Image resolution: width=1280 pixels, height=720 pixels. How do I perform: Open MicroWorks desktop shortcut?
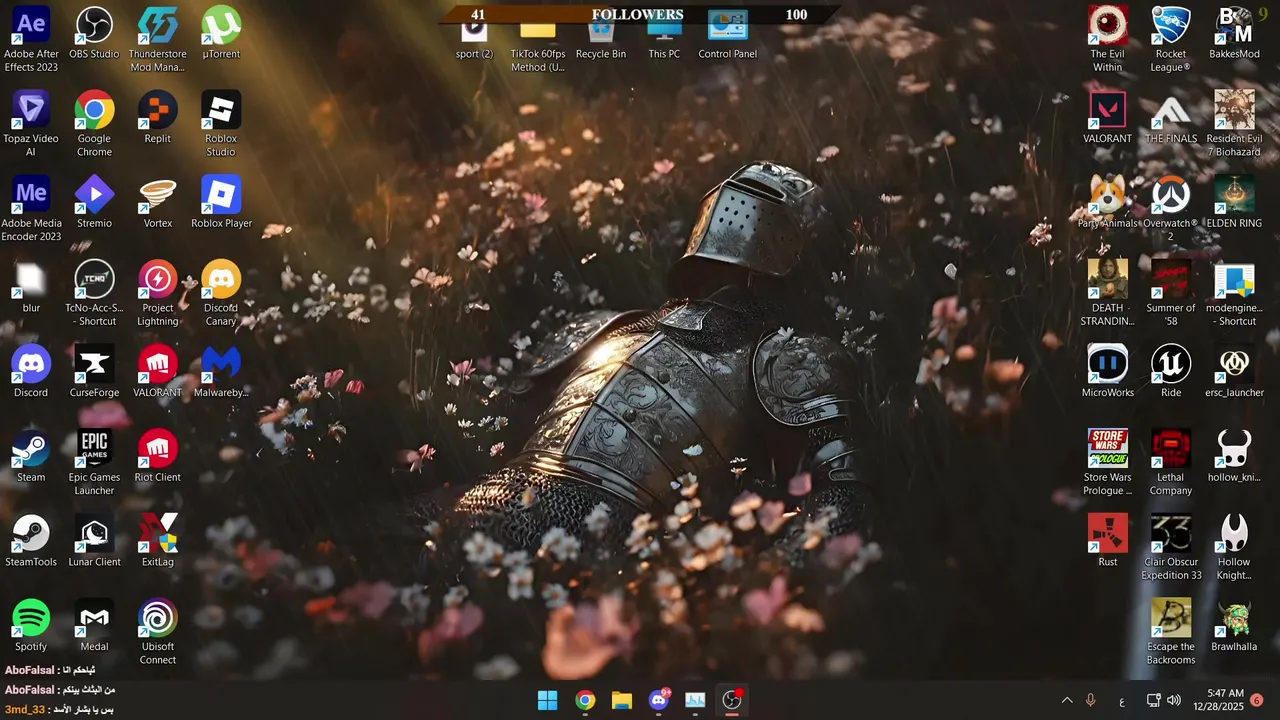[1107, 372]
